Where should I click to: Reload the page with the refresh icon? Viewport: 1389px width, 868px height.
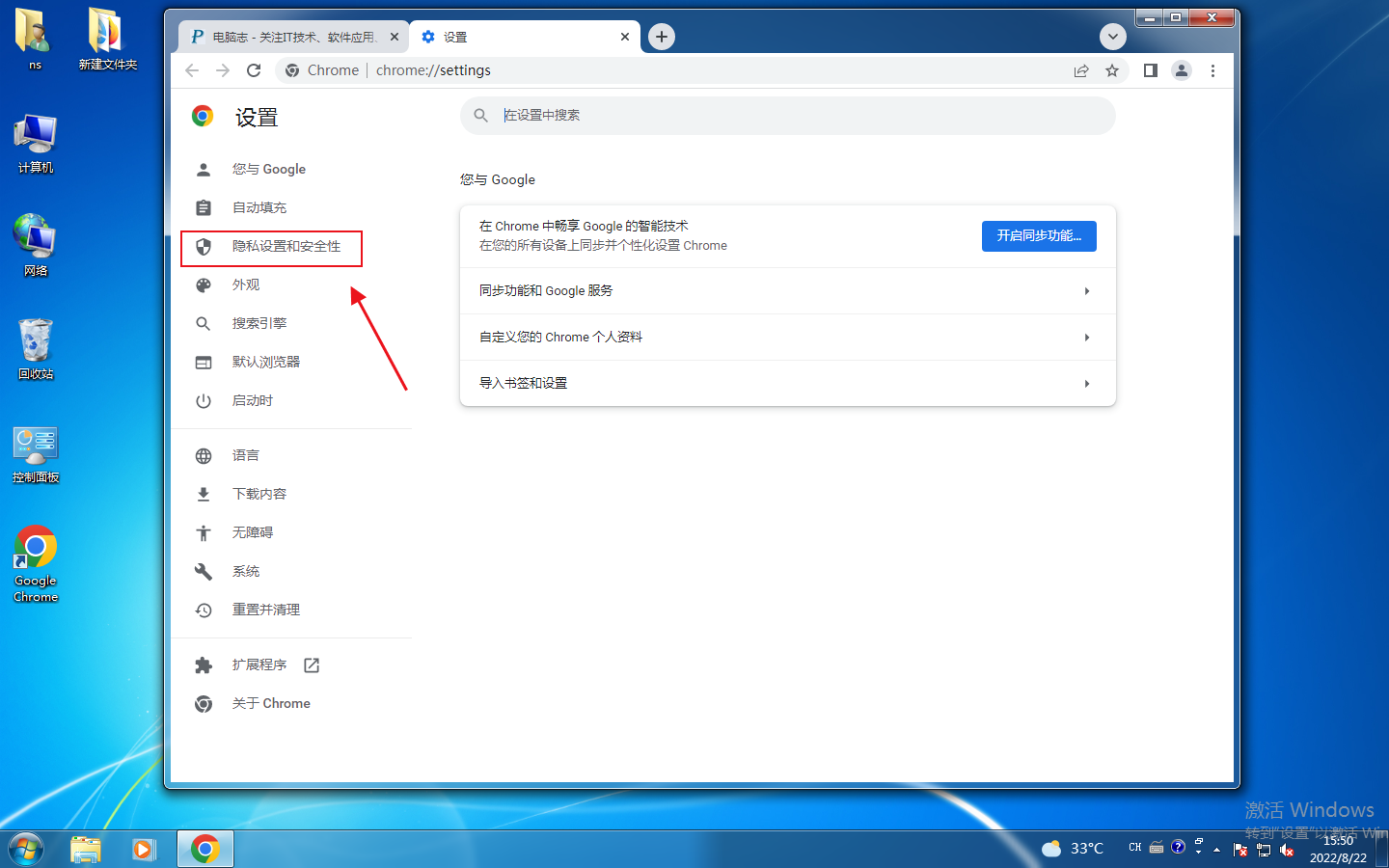254,70
